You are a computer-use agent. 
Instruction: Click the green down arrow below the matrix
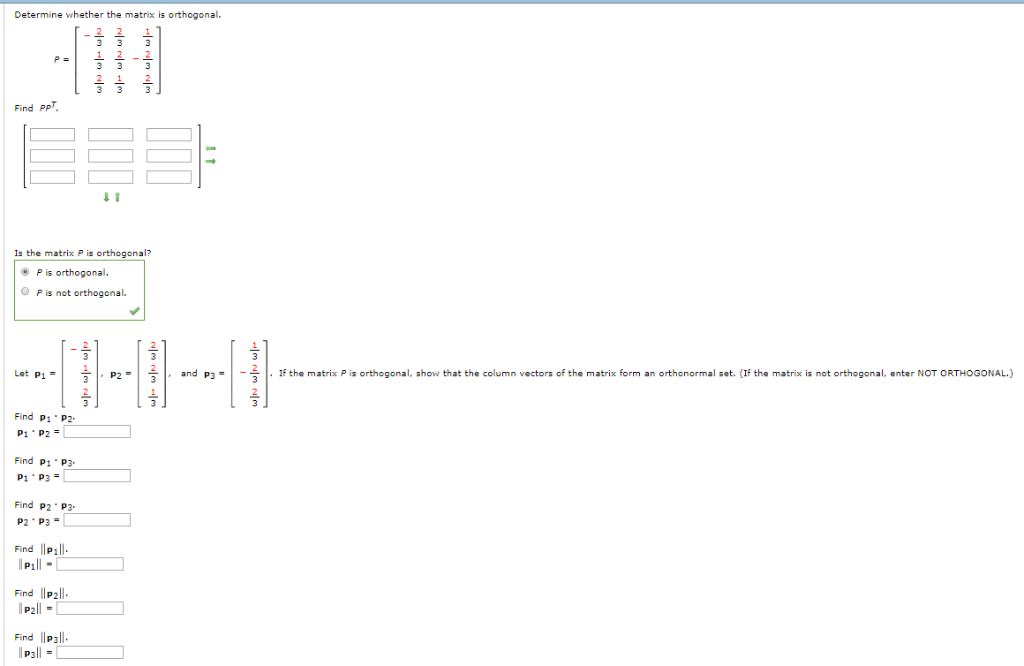pyautogui.click(x=106, y=195)
